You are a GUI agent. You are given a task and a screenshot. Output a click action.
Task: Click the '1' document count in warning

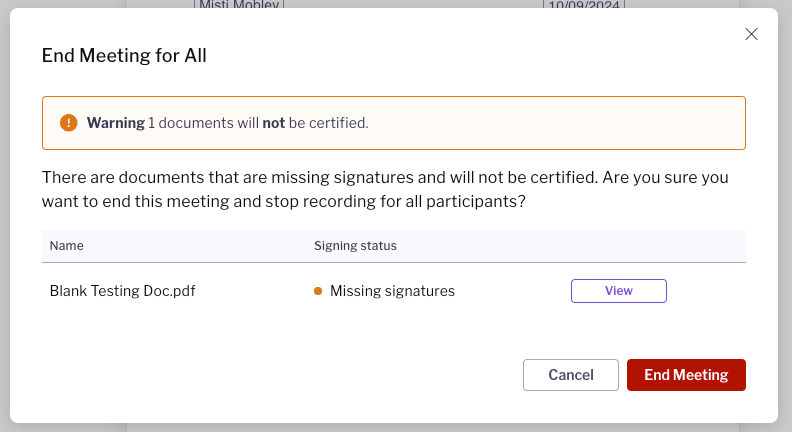coord(151,123)
